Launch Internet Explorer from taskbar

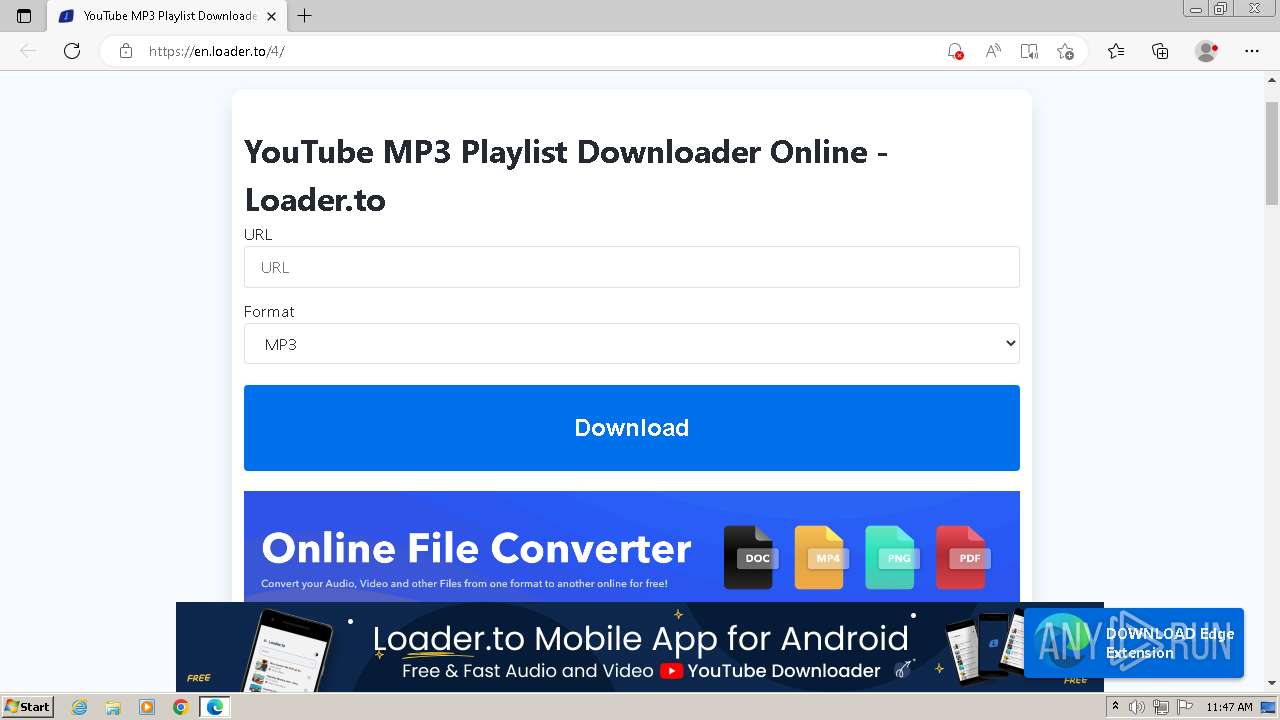tap(80, 707)
